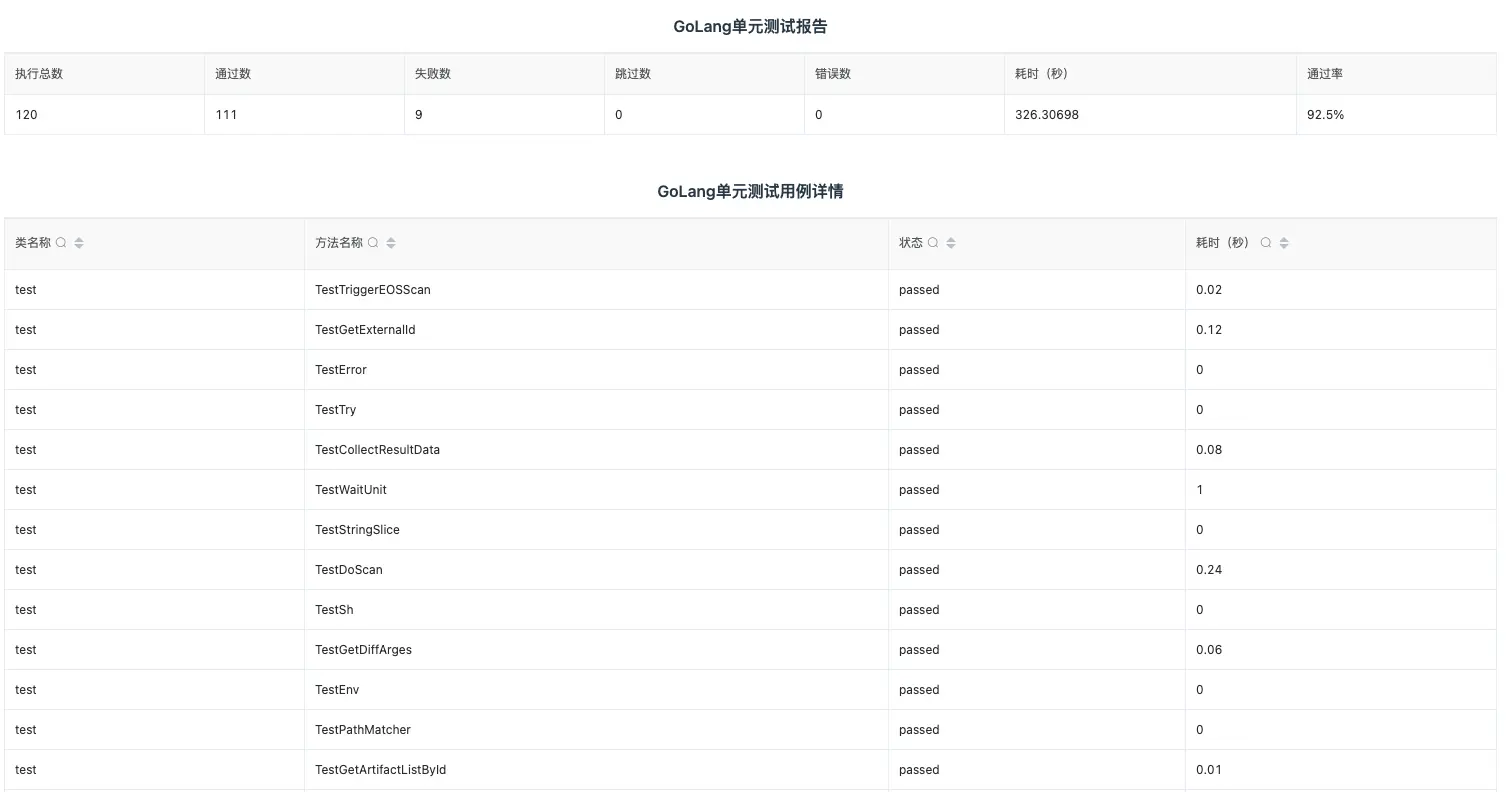Image resolution: width=1506 pixels, height=792 pixels.
Task: Open search filter for 耗时（秒） column
Action: click(1266, 243)
